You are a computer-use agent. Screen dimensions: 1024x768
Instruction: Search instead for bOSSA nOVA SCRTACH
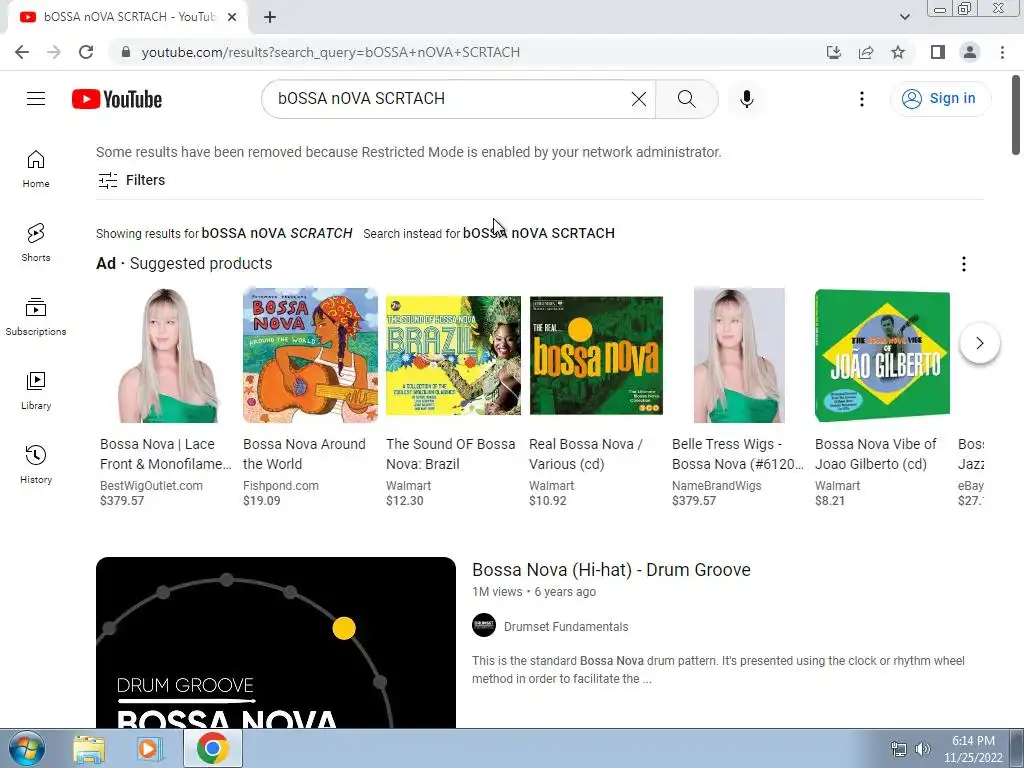539,233
